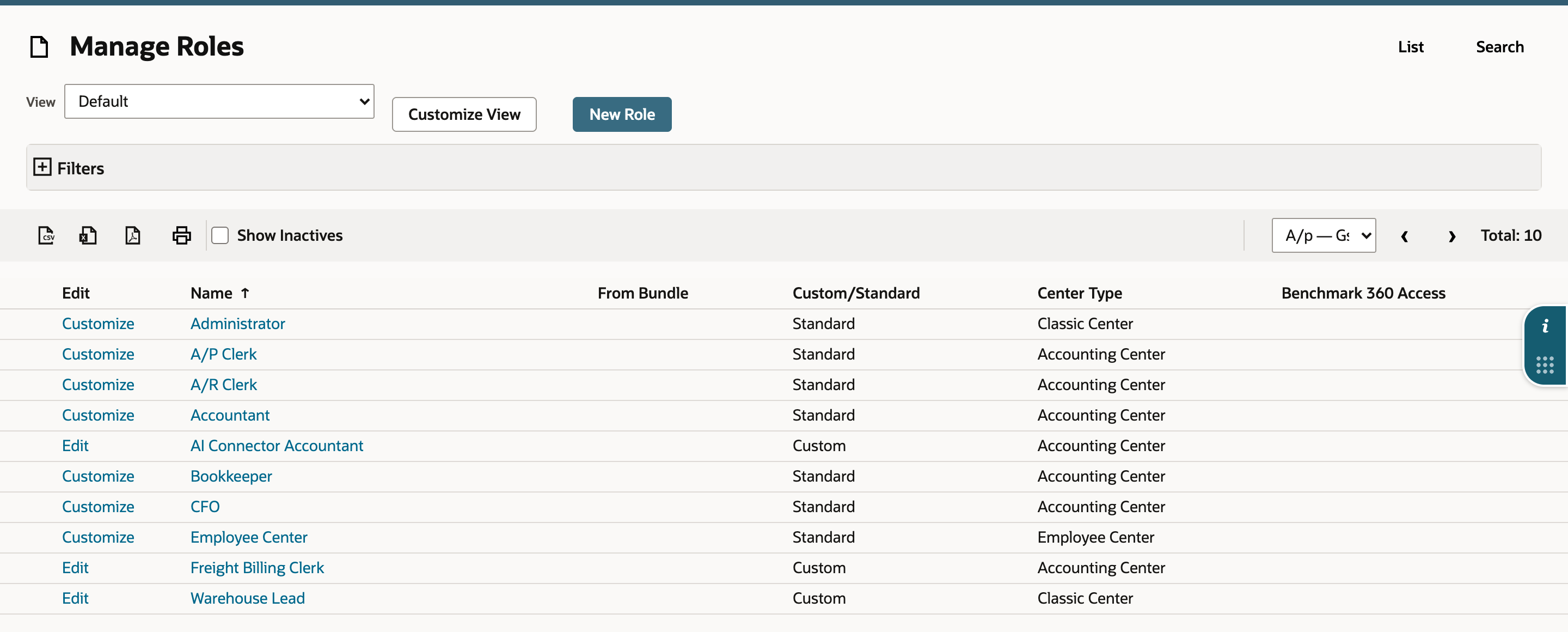This screenshot has height=632, width=1568.
Task: Open the A/p — G page range dropdown
Action: (x=1324, y=235)
